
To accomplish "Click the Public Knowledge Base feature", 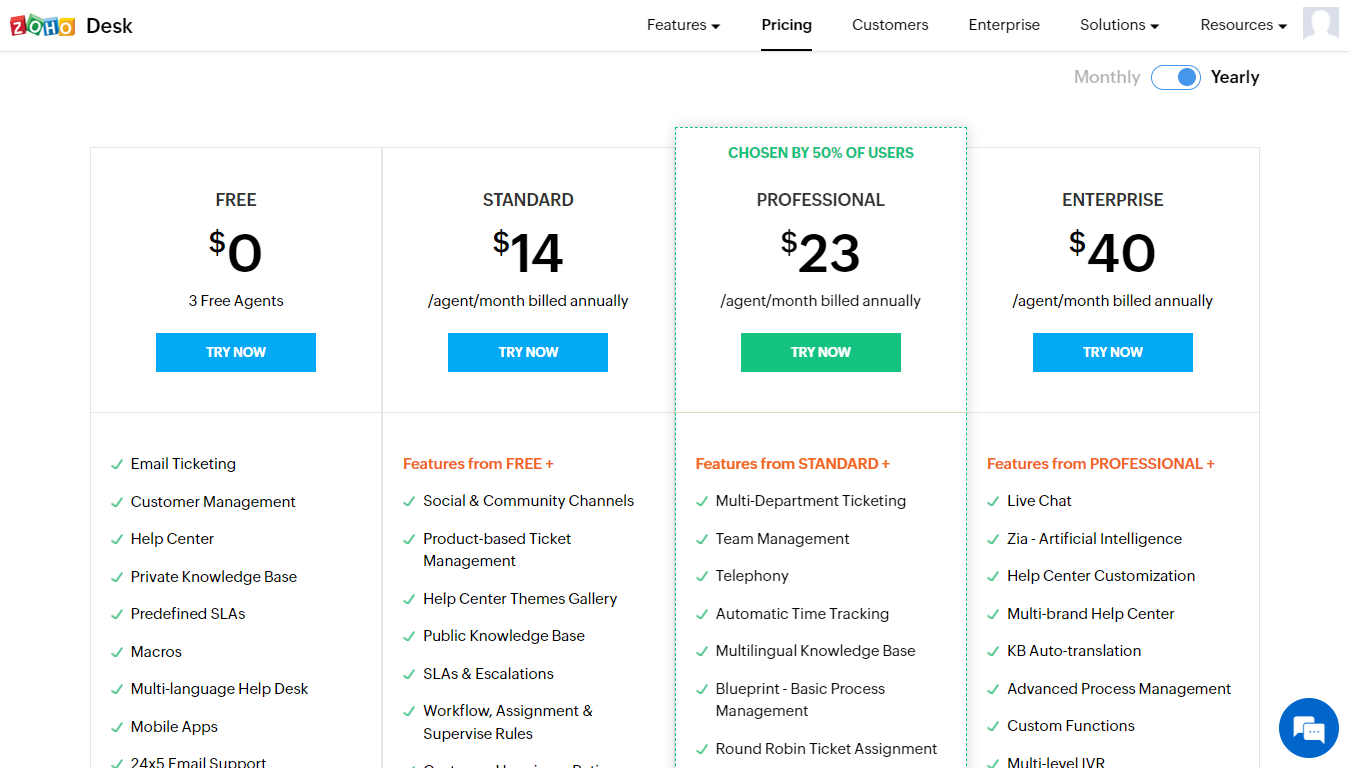I will coord(504,636).
